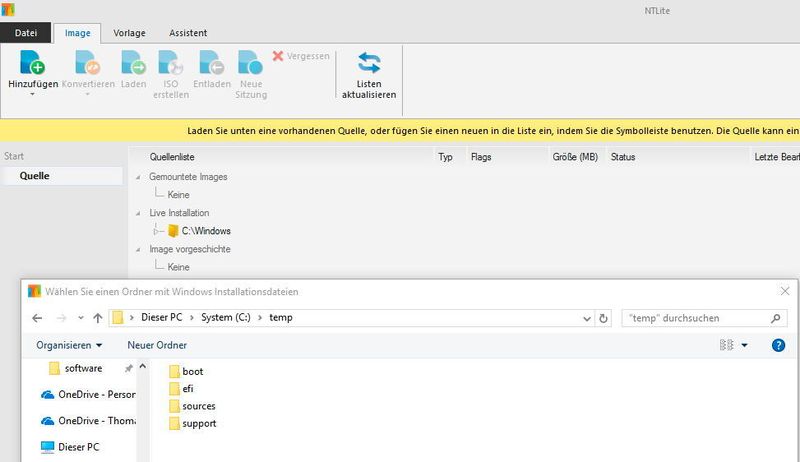
Task: Open the Hinzufügen dropdown arrow
Action: 32,94
